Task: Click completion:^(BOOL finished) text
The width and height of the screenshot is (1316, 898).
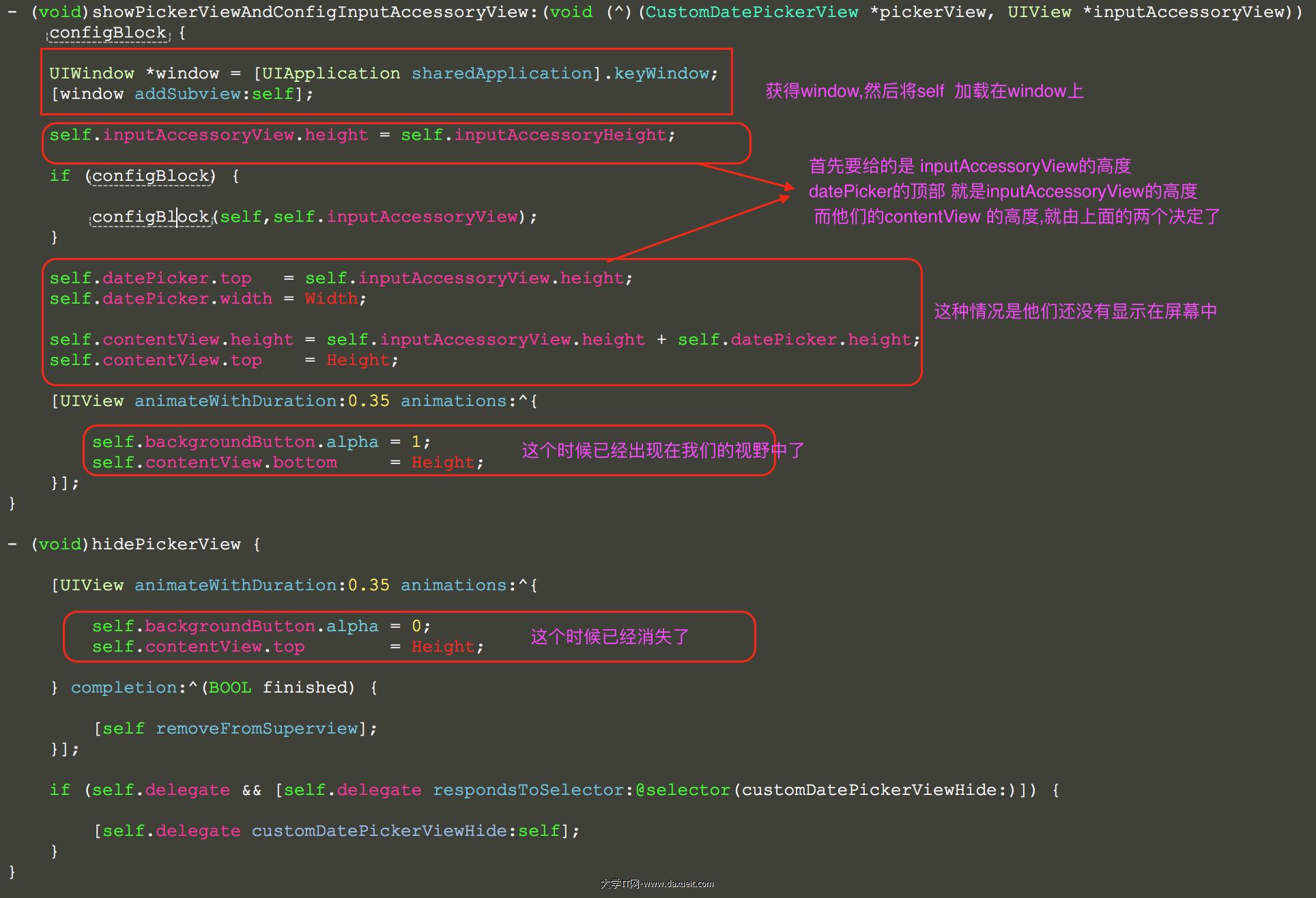Action: tap(212, 688)
